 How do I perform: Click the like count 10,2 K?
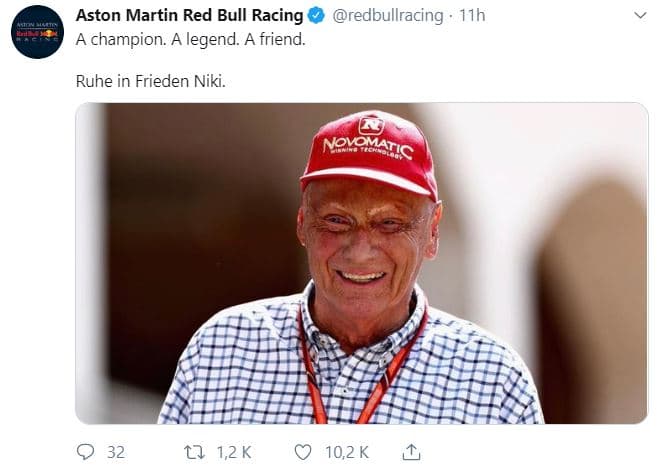pos(348,452)
